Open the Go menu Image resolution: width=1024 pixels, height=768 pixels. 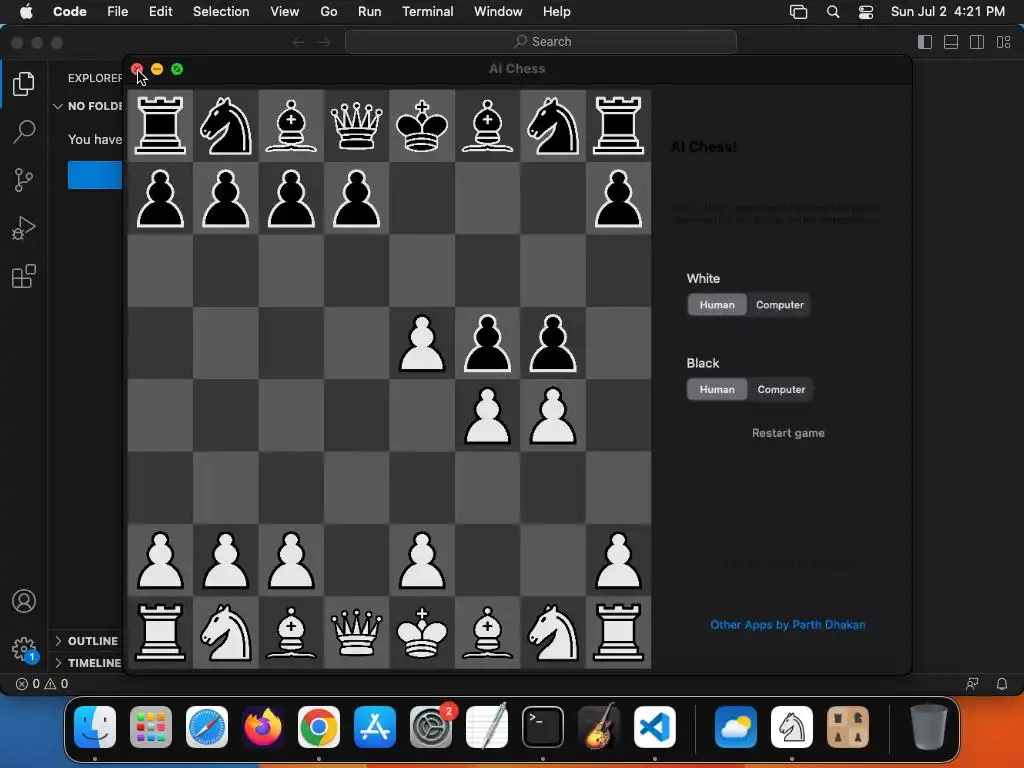coord(328,12)
